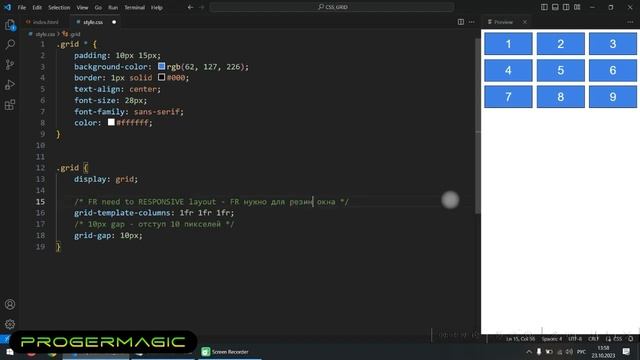Open the Search view in activity bar
Screen dimensions: 640x360
10,44
